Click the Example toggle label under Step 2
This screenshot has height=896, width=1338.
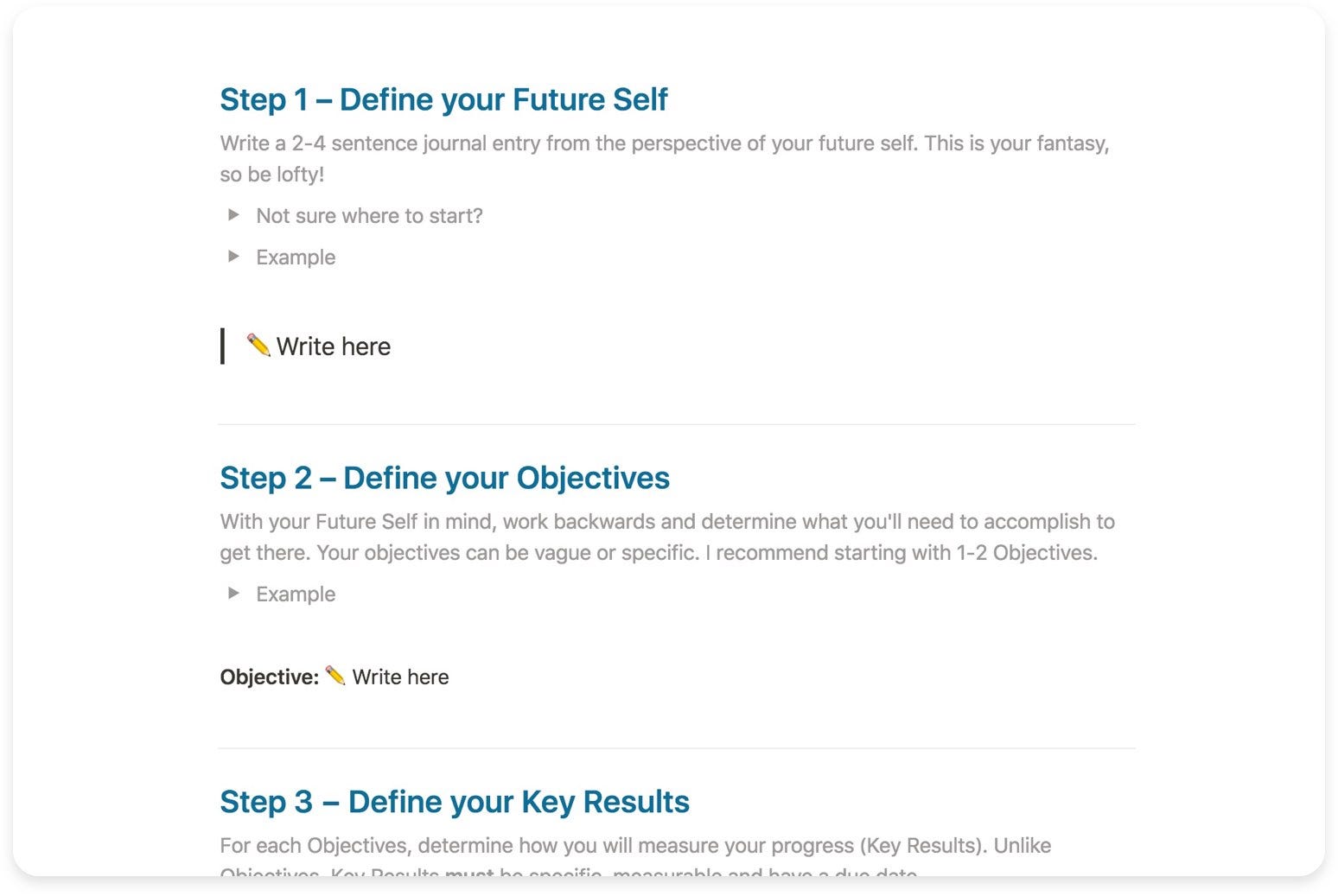click(296, 594)
